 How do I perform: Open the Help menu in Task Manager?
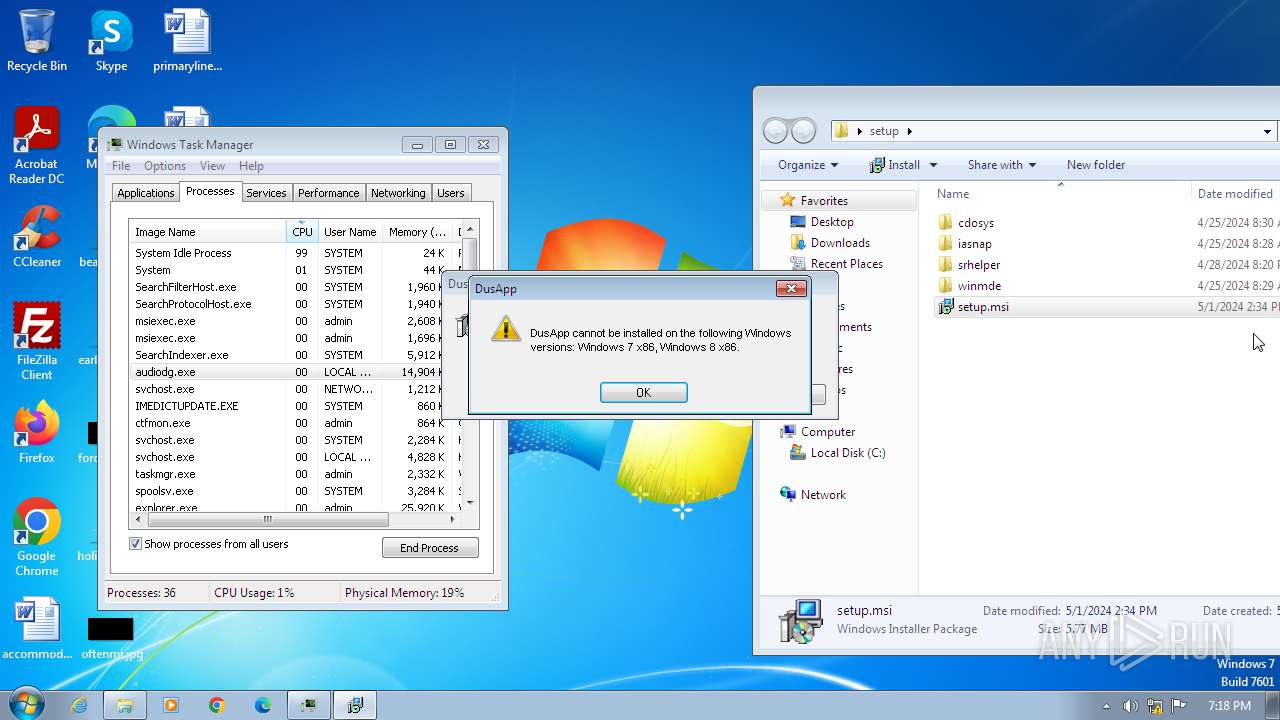coord(251,166)
